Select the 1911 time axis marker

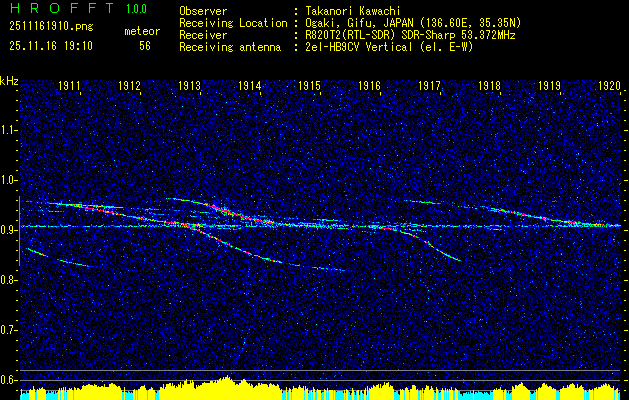69,86
